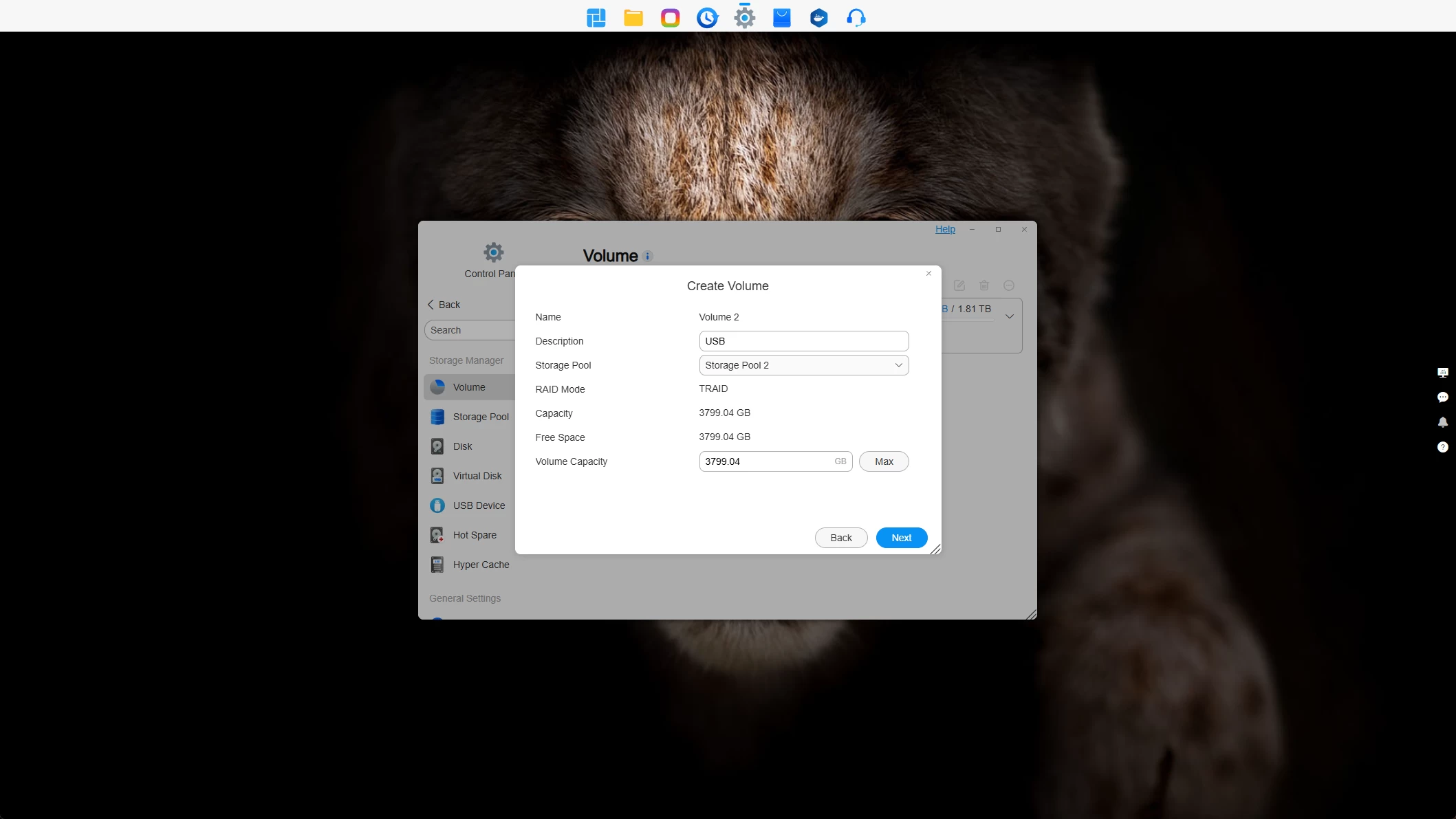
Task: Open the backup clock icon in dock
Action: (707, 17)
